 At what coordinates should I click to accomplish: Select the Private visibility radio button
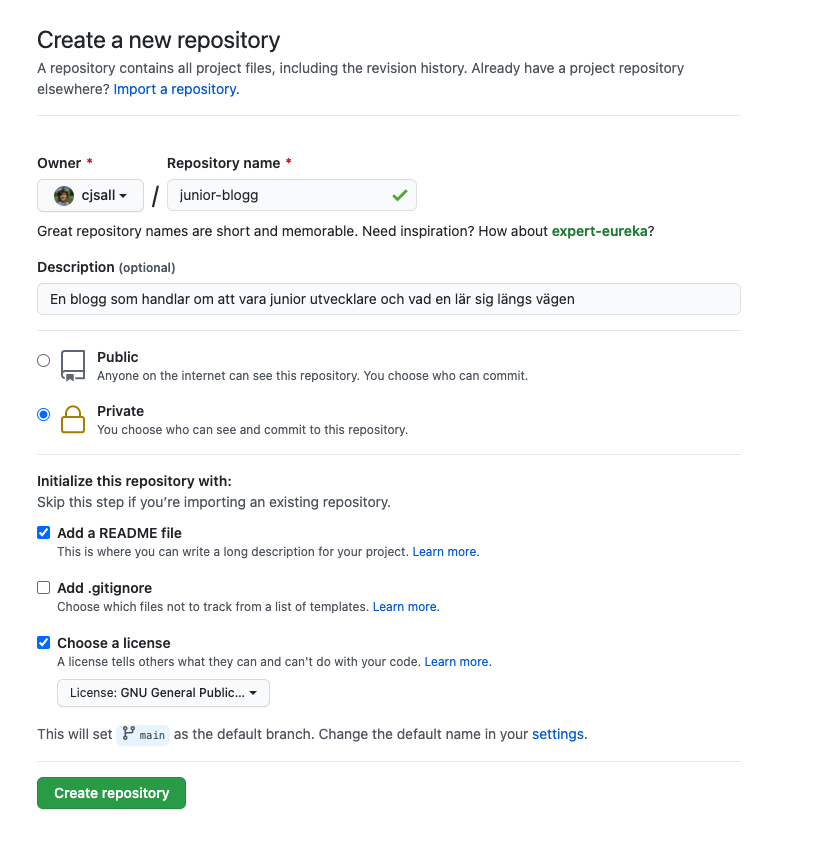(x=43, y=415)
